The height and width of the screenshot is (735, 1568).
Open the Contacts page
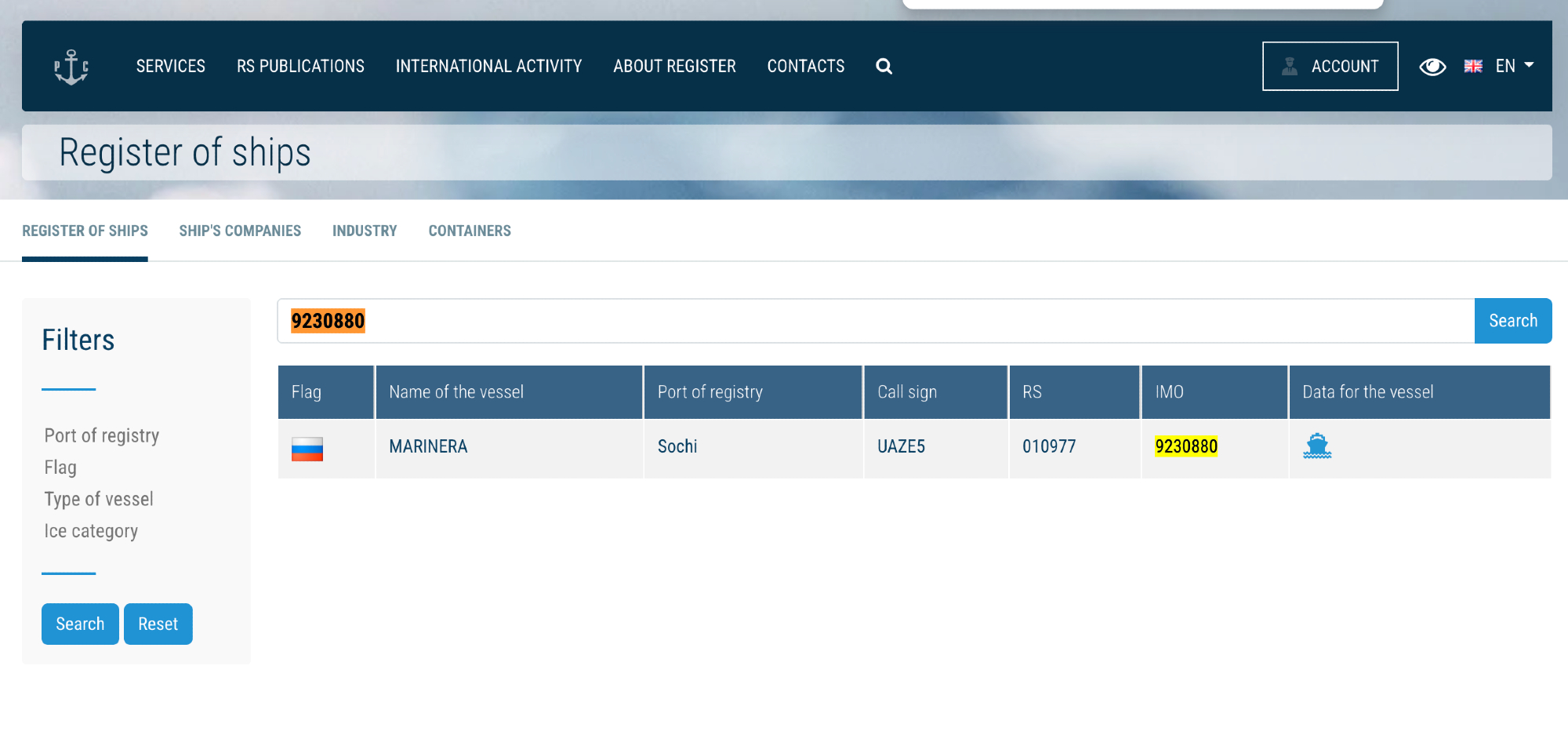point(805,67)
